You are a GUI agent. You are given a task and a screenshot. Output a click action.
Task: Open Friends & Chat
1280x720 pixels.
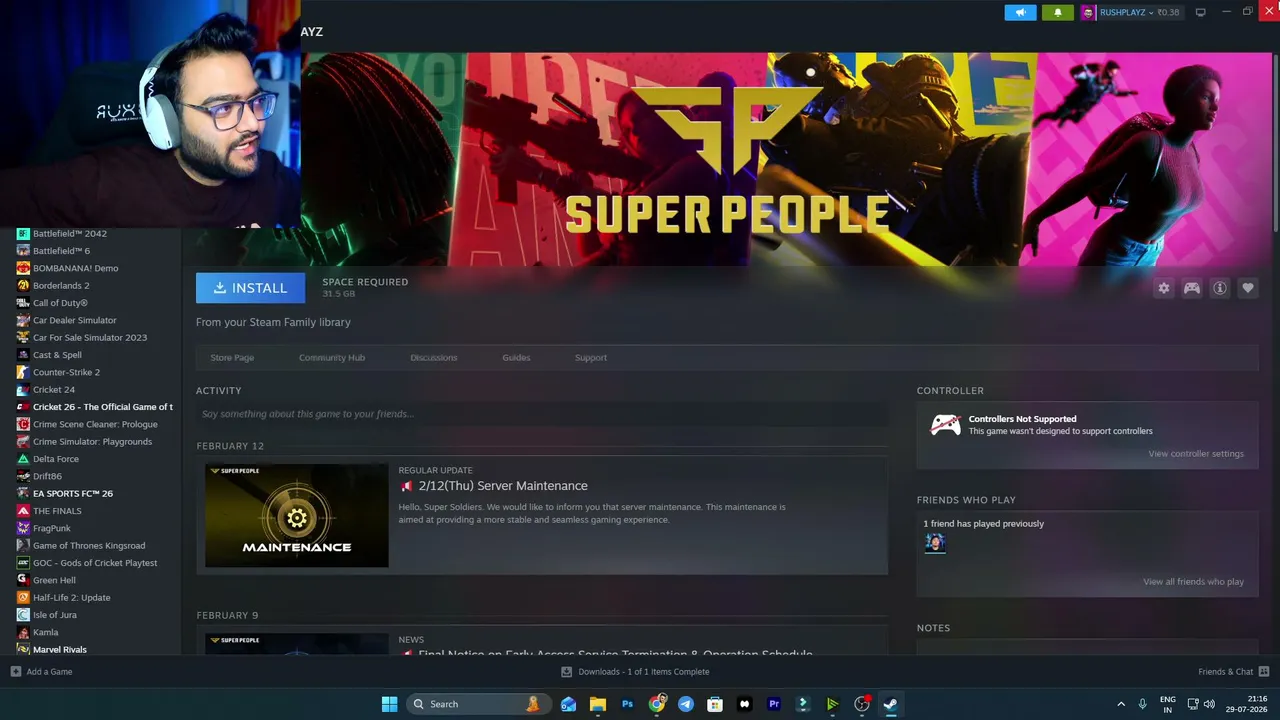[x=1234, y=672]
